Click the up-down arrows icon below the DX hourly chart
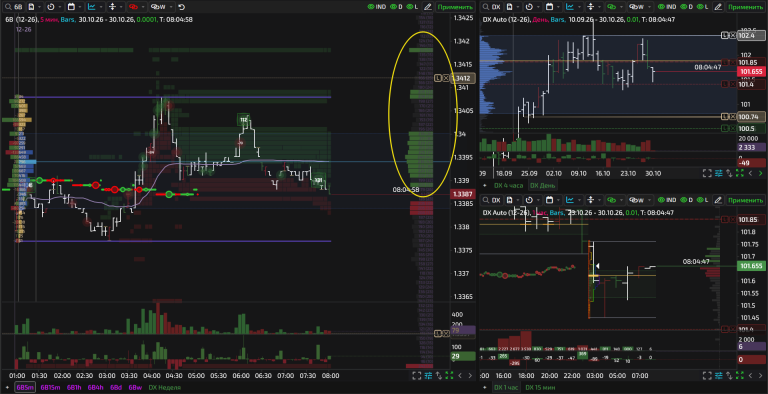This screenshot has width=768, height=394. [729, 376]
